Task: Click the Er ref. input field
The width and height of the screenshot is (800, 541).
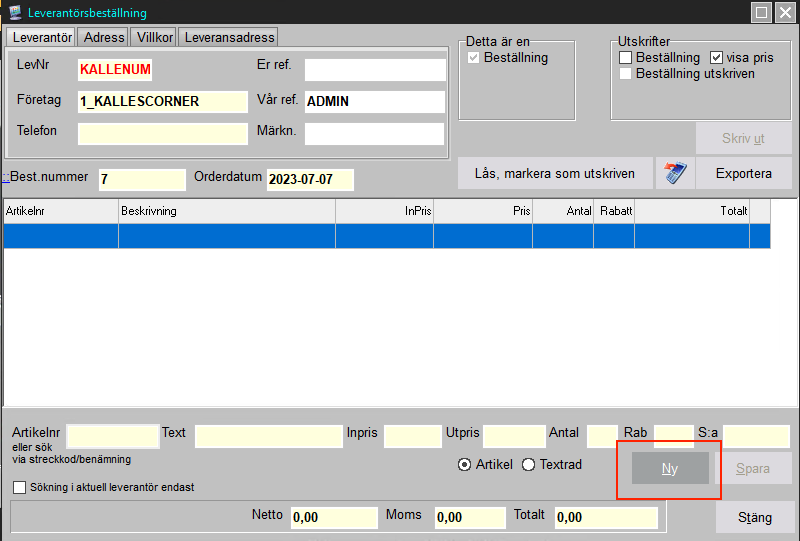Action: (374, 70)
